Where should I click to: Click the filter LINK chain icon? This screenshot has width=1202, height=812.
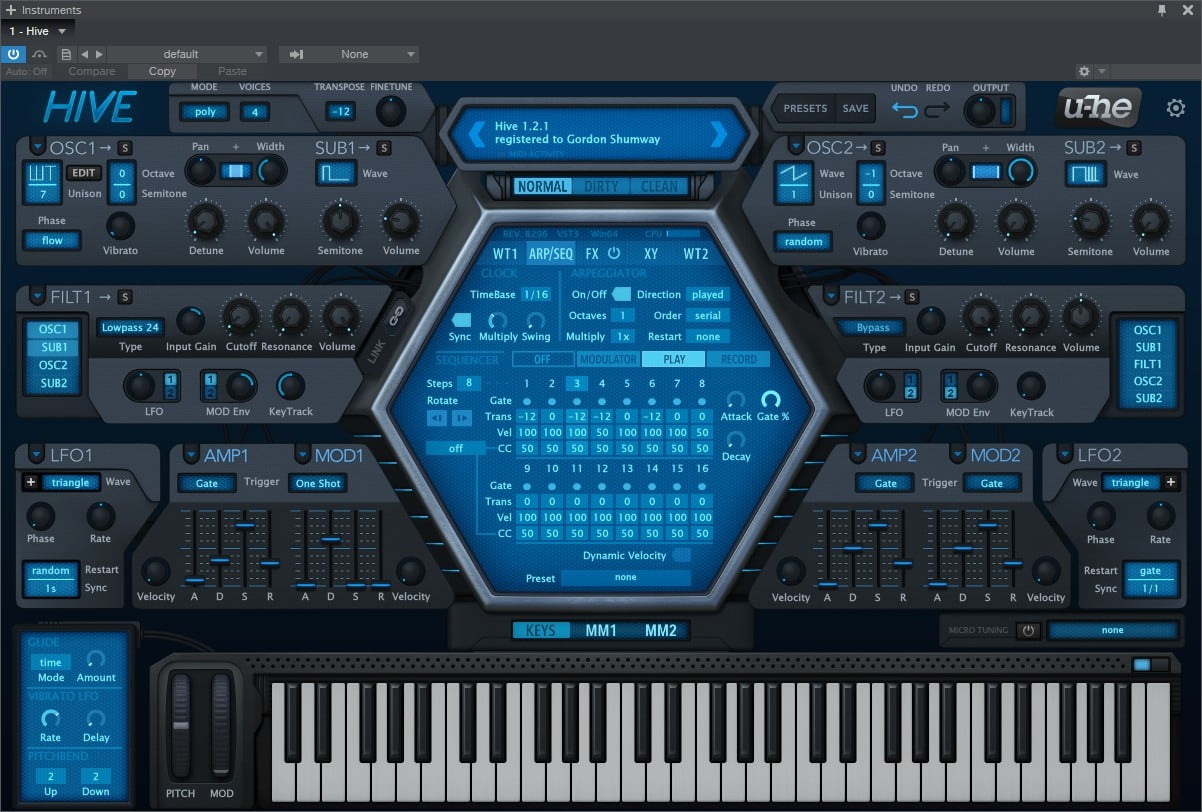pyautogui.click(x=395, y=315)
